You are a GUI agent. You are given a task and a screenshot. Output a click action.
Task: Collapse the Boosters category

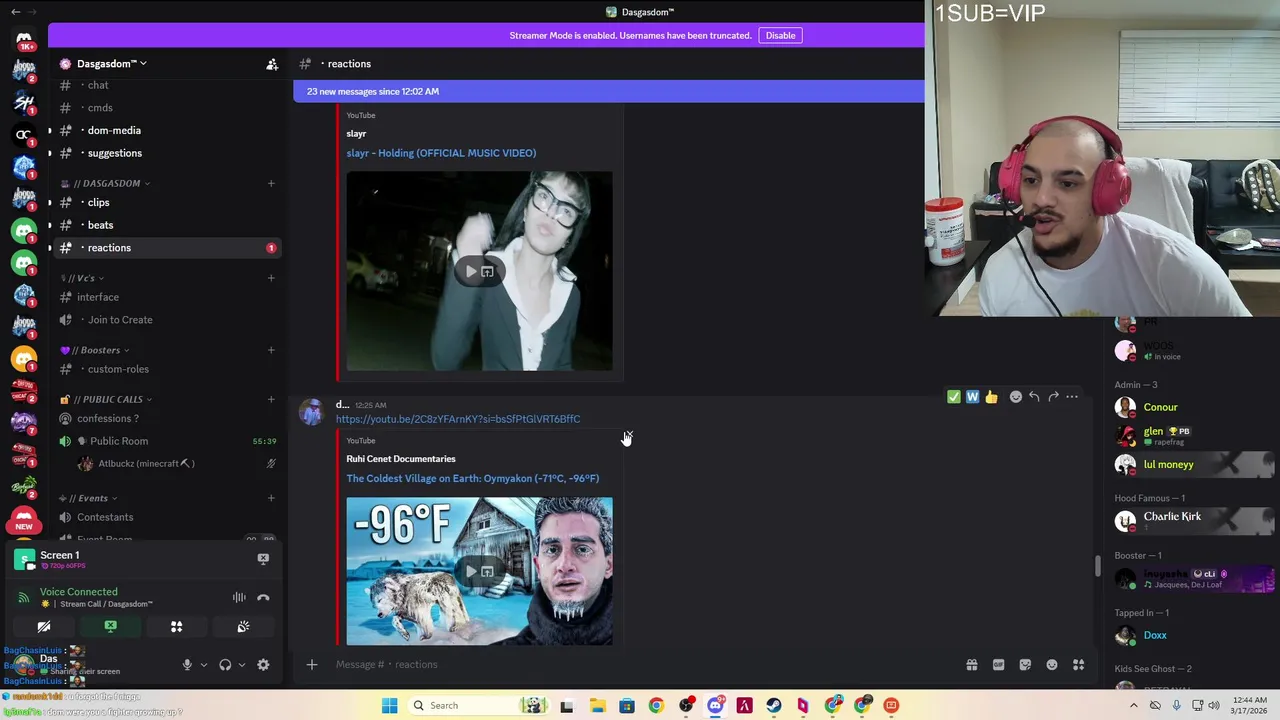[96, 350]
